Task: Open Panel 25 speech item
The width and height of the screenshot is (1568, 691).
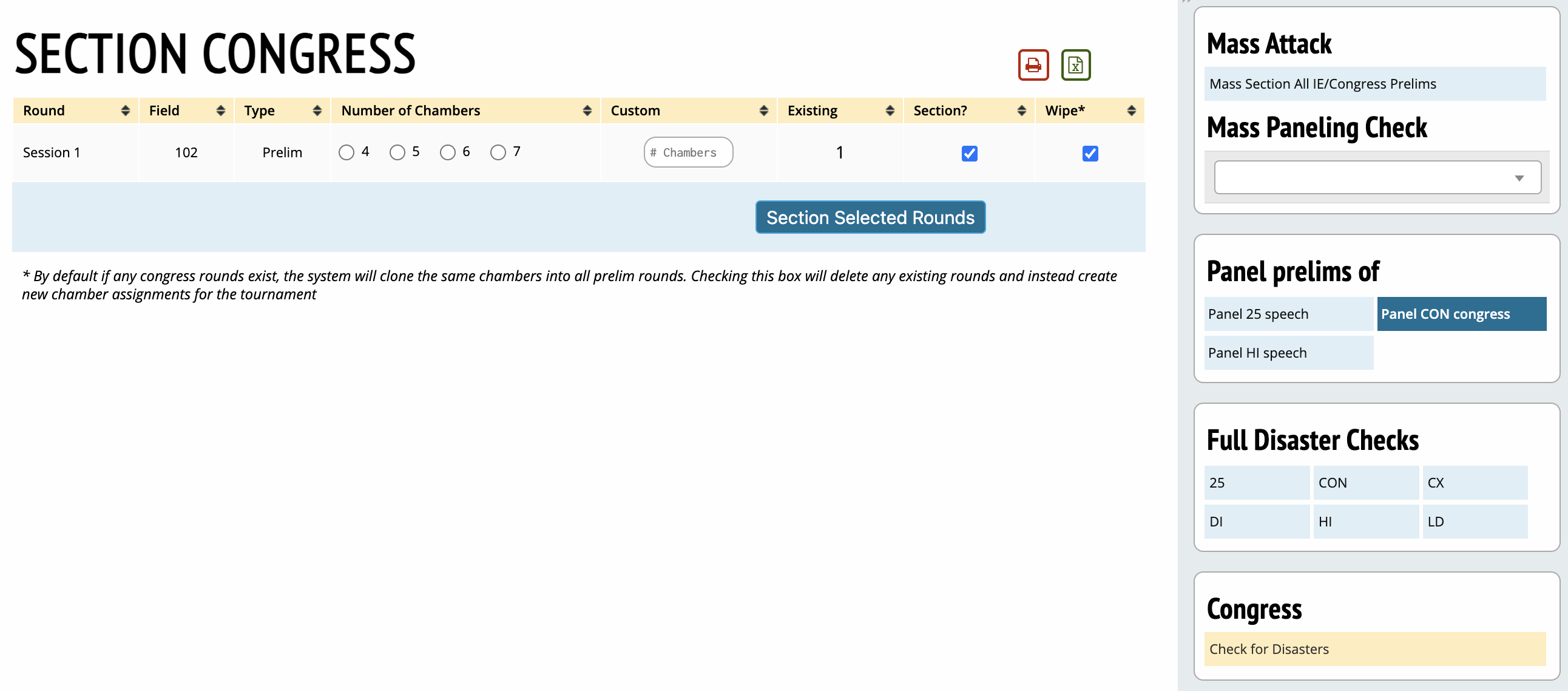Action: [1288, 314]
